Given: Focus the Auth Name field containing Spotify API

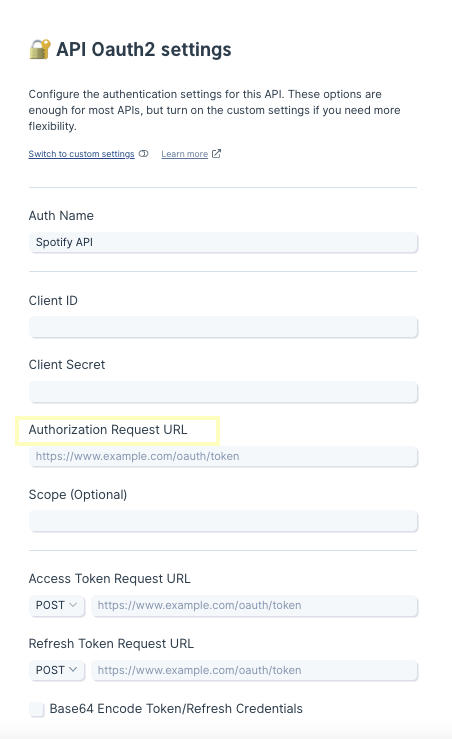Looking at the screenshot, I should coord(223,242).
